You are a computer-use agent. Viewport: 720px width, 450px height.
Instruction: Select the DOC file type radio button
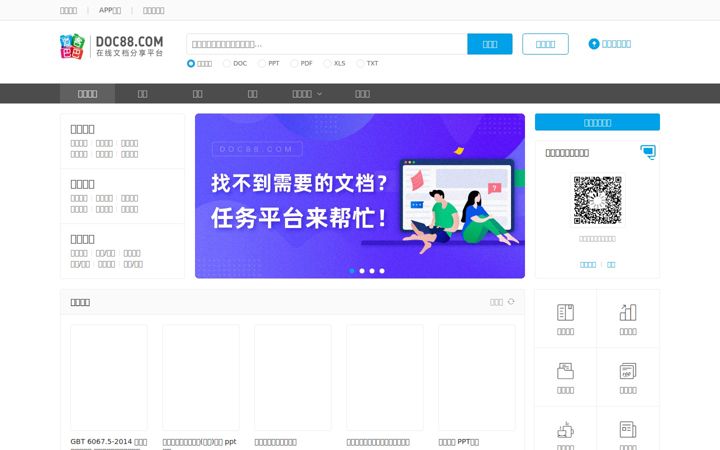coord(226,63)
